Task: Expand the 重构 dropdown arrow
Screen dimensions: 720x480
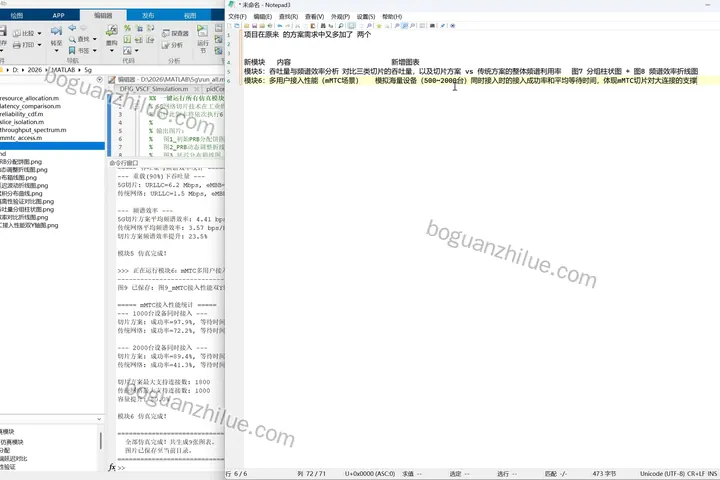Action: [x=112, y=51]
